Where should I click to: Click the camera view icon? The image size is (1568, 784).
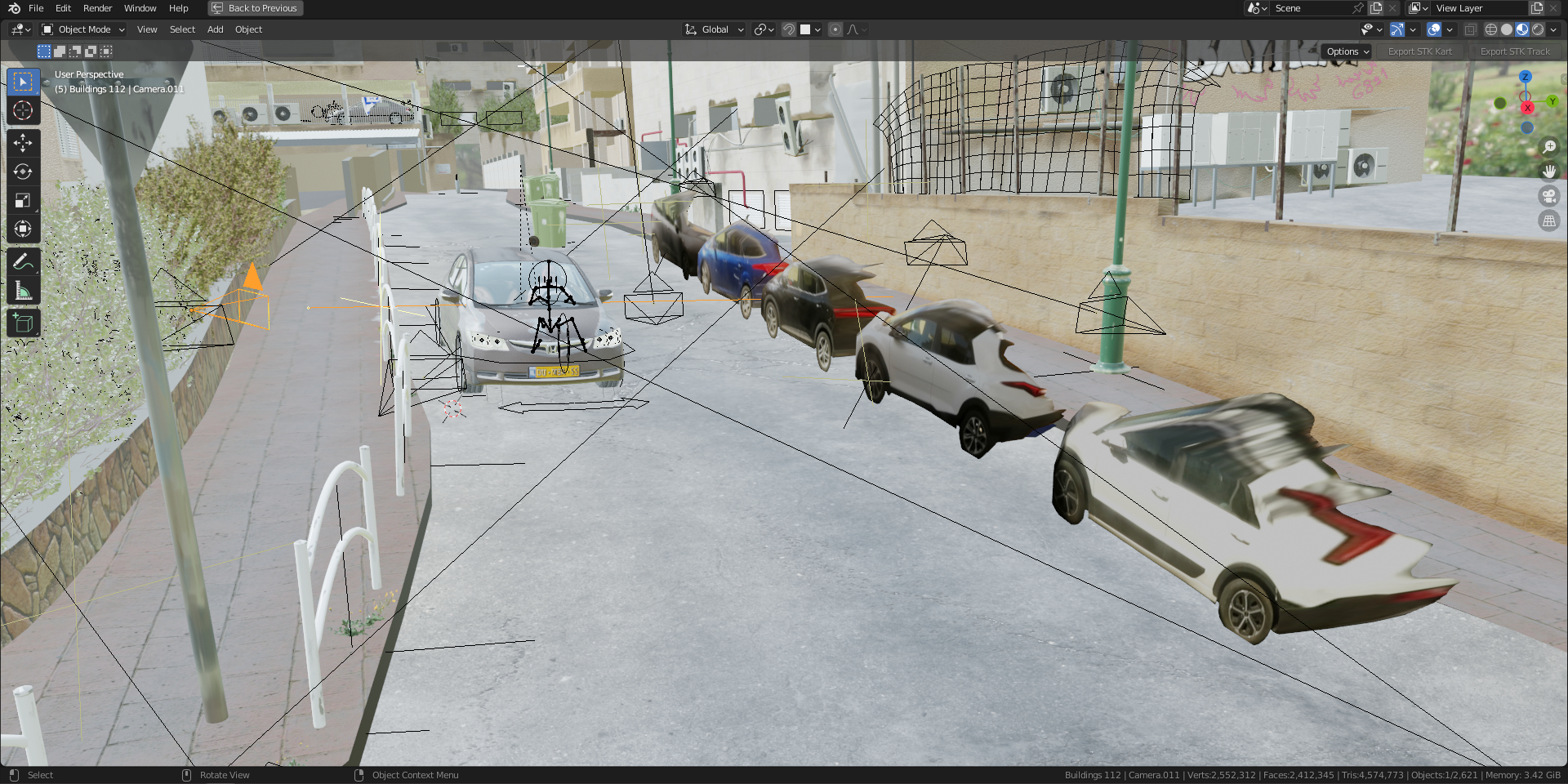click(1548, 196)
